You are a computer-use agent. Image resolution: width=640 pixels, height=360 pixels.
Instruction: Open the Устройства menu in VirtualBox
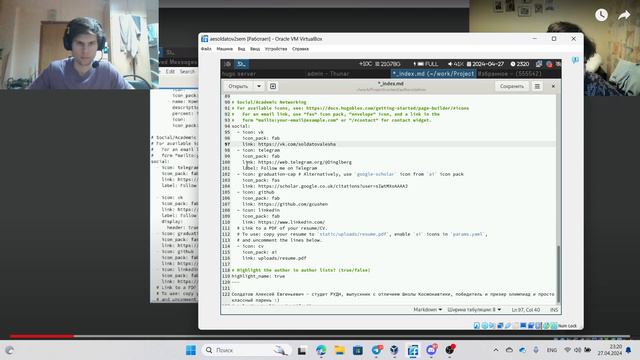click(276, 49)
